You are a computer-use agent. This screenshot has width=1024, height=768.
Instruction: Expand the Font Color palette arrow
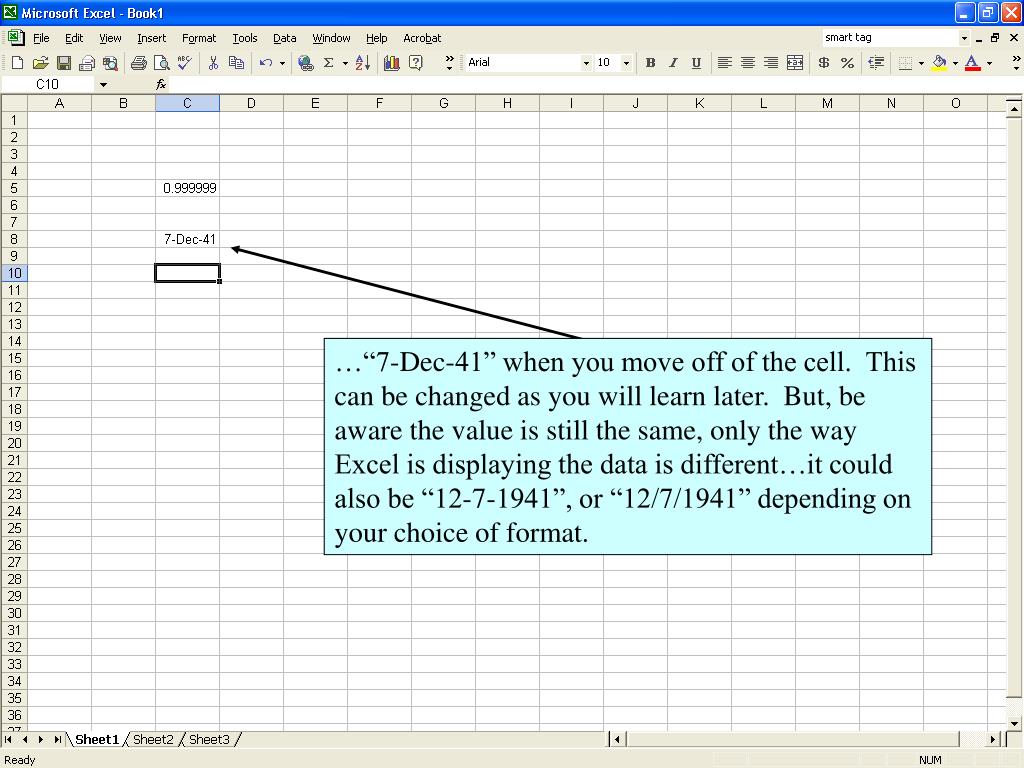(989, 63)
